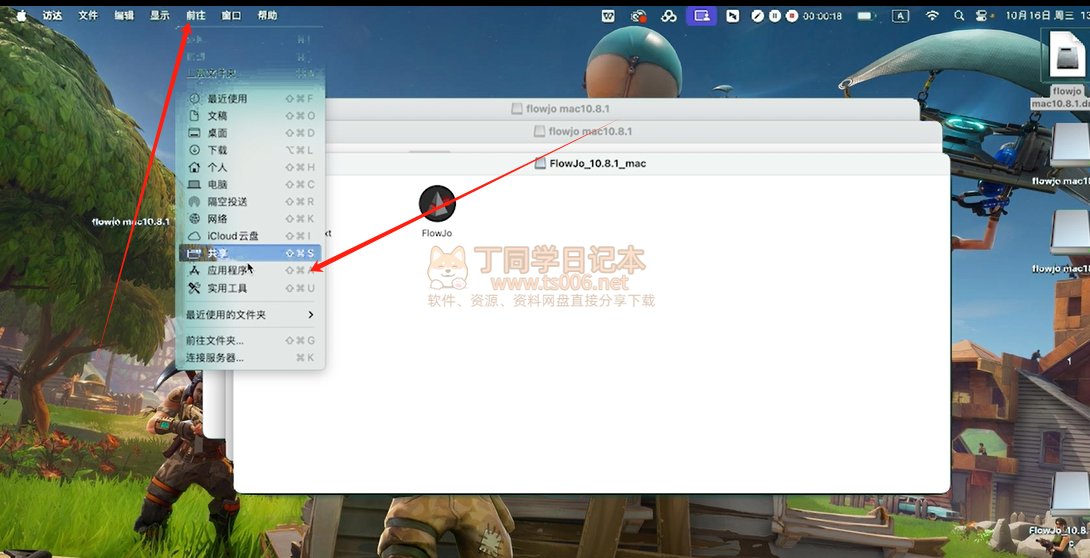Click the cloud sync status icon with red dot

click(639, 15)
